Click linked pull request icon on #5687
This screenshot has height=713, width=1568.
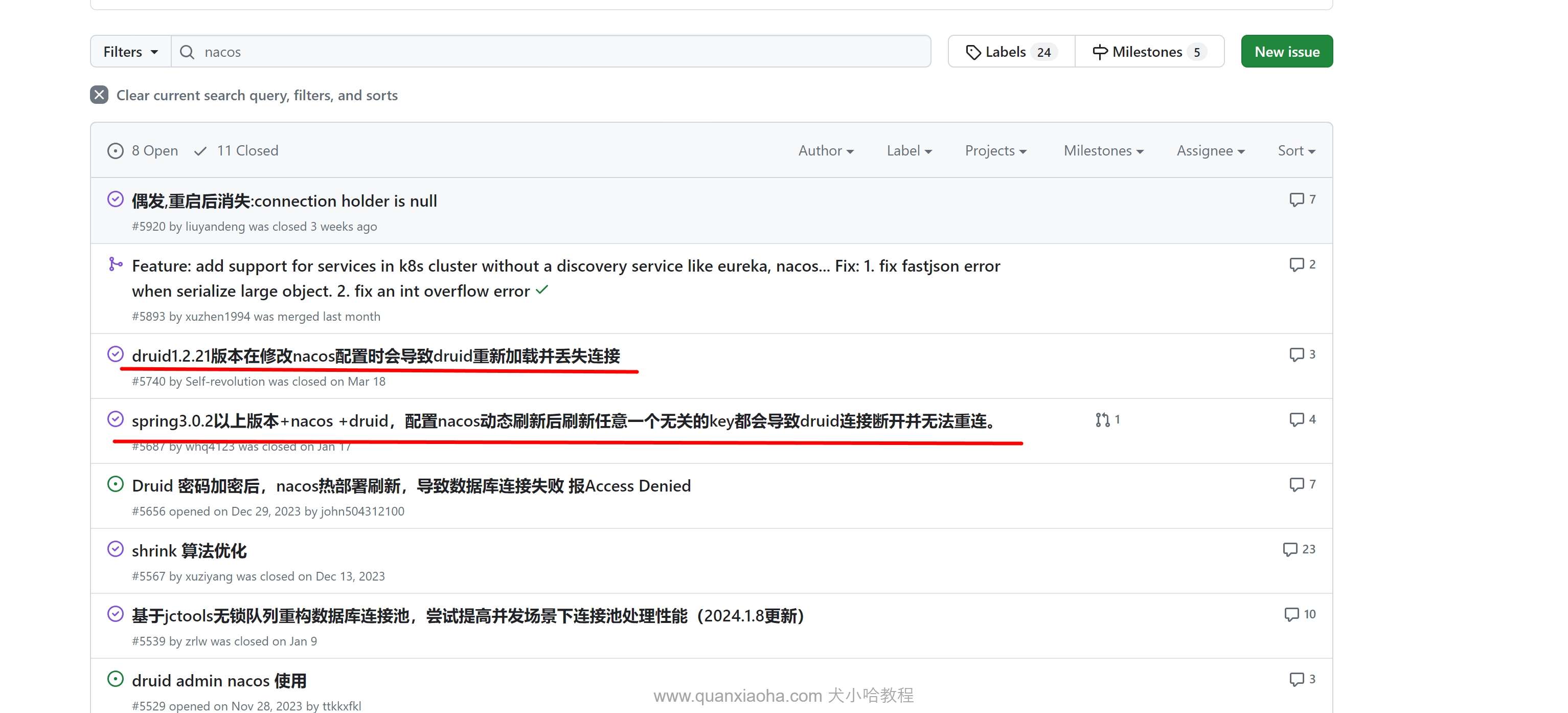pos(1102,419)
